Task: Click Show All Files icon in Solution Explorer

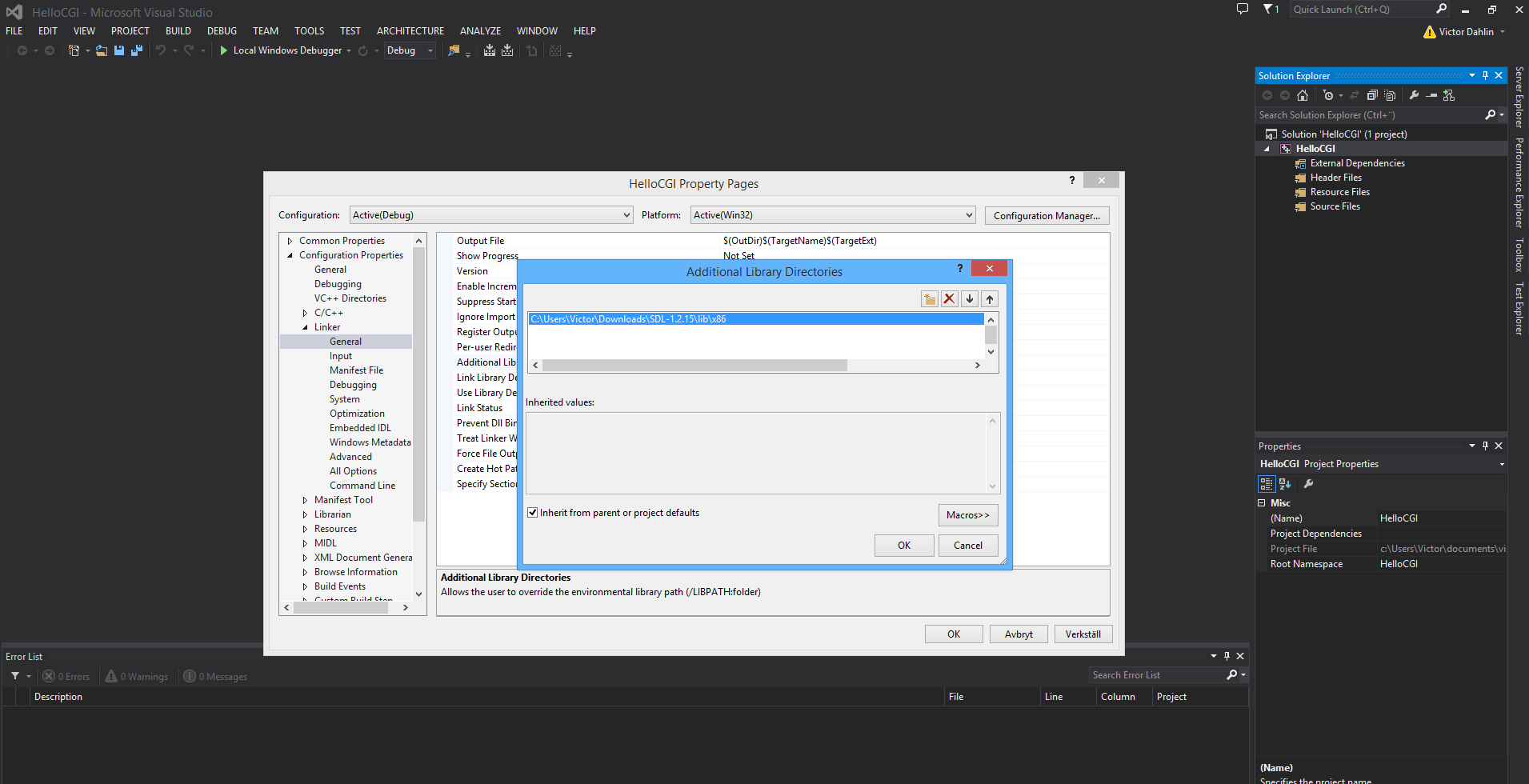Action: (x=1390, y=95)
